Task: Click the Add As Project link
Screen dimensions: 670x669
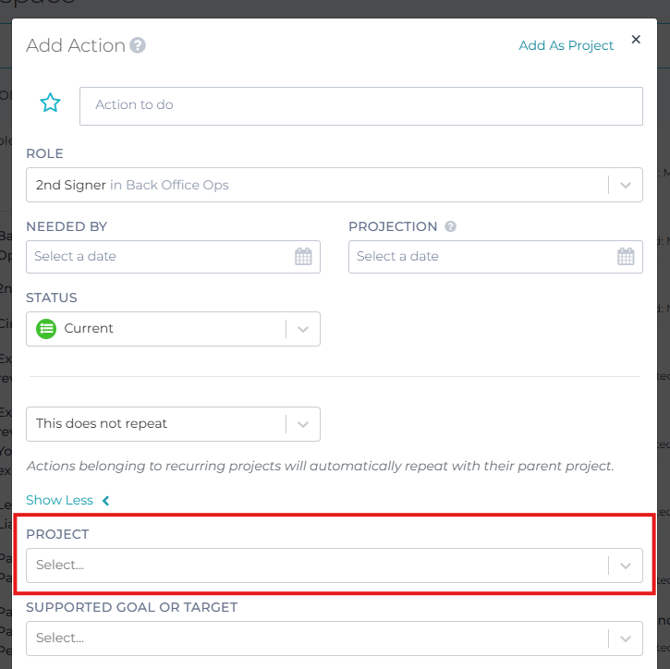Action: point(566,45)
